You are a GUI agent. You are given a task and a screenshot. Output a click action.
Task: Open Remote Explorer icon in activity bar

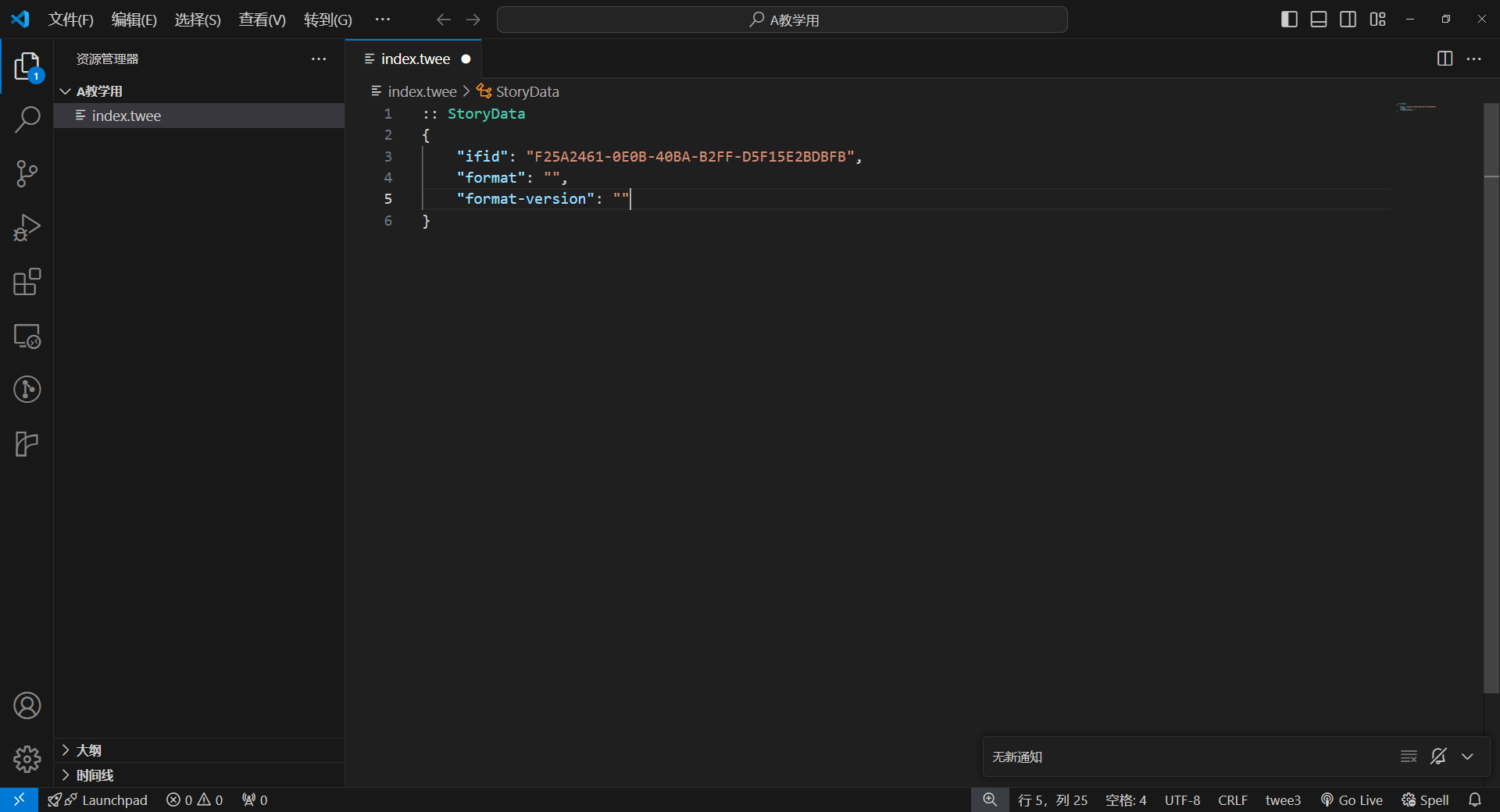tap(27, 336)
